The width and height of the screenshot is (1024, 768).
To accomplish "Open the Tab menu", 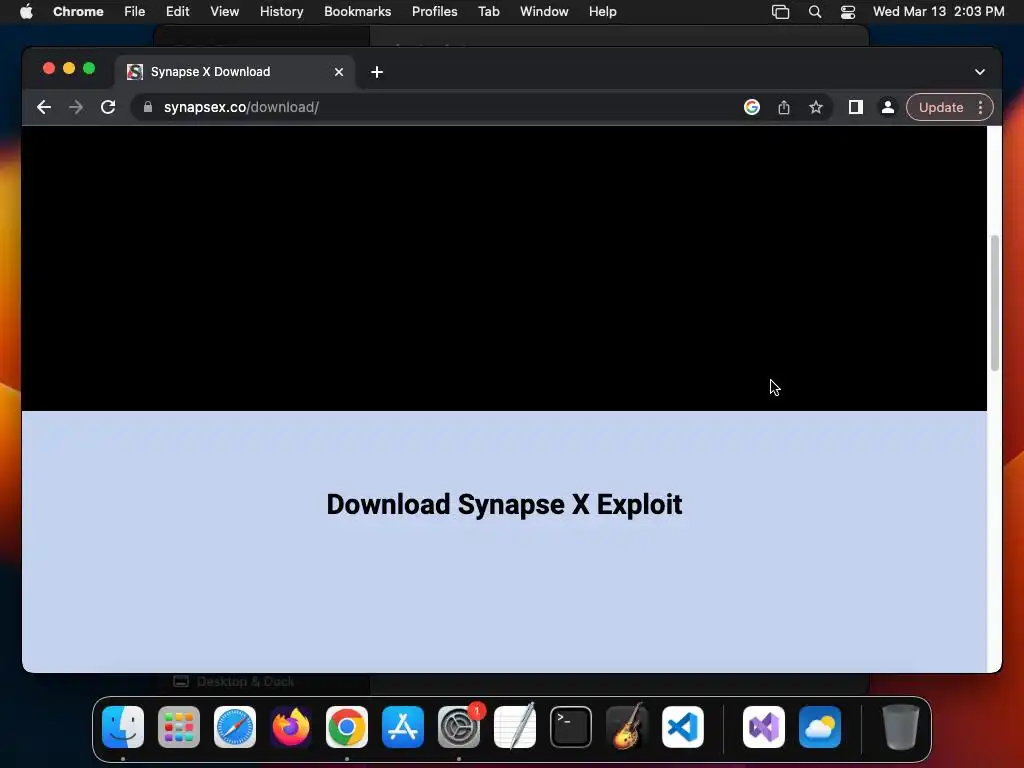I will tap(488, 11).
